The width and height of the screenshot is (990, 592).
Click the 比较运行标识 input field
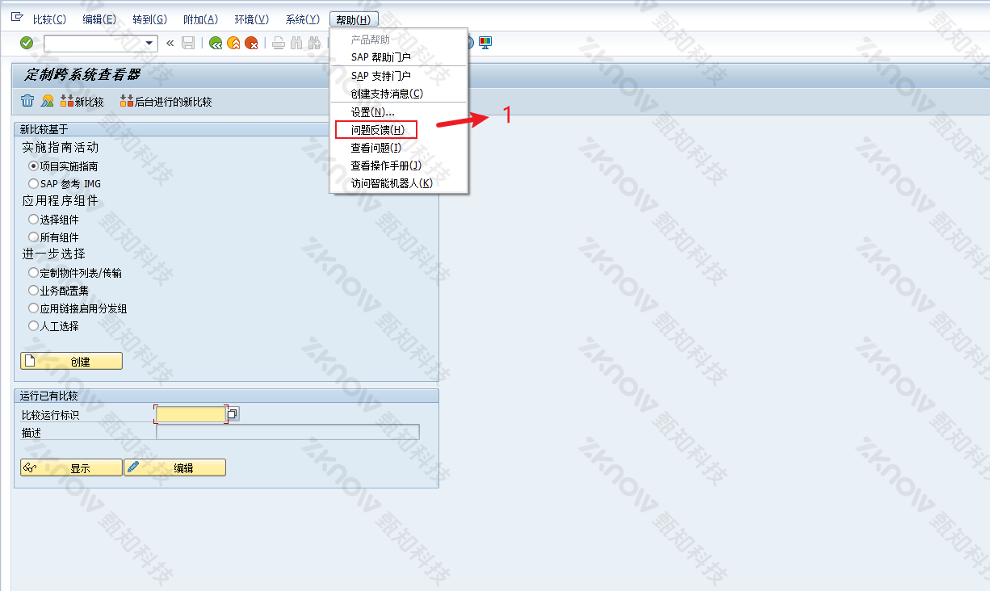tap(191, 414)
